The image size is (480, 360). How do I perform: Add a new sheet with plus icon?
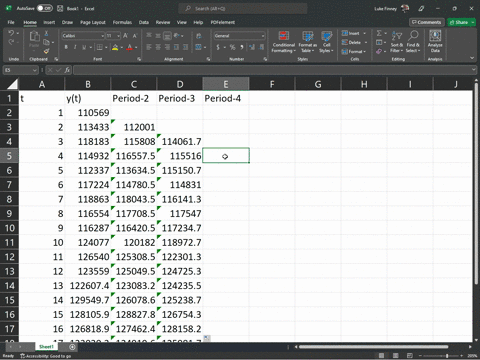pos(72,347)
